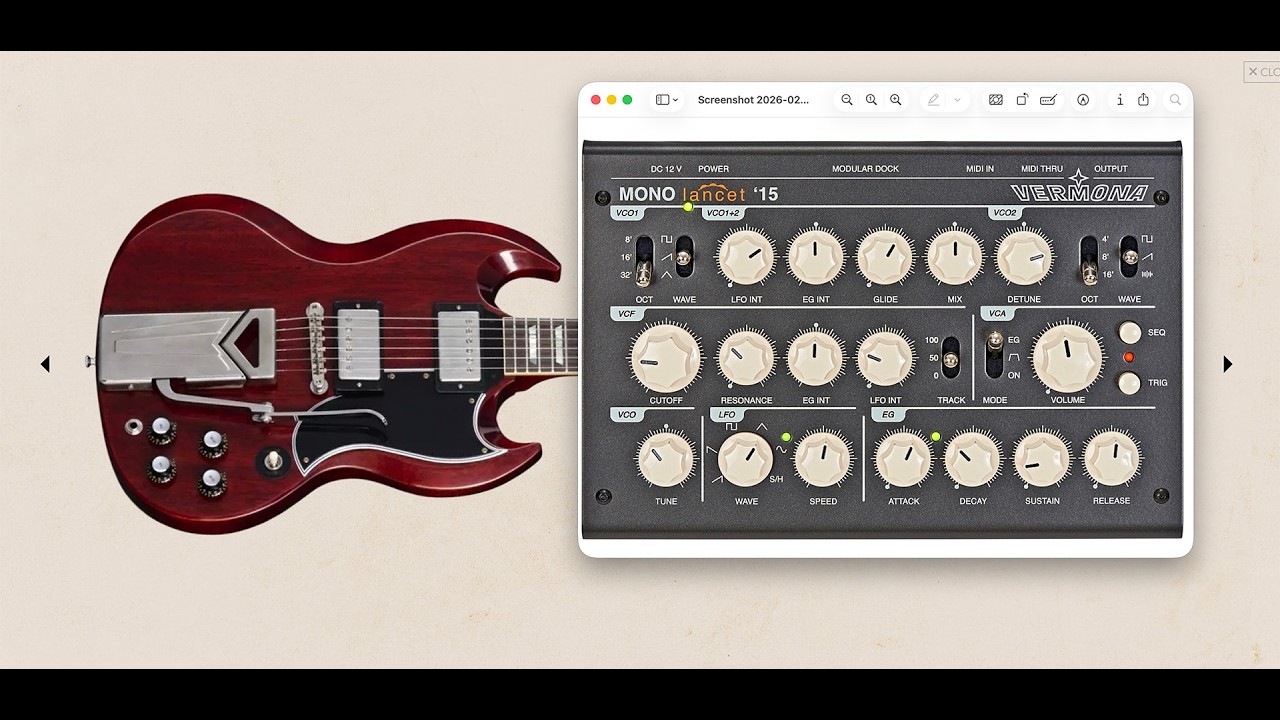Expand the highlight pen options arrow
Image resolution: width=1280 pixels, height=720 pixels.
click(957, 100)
